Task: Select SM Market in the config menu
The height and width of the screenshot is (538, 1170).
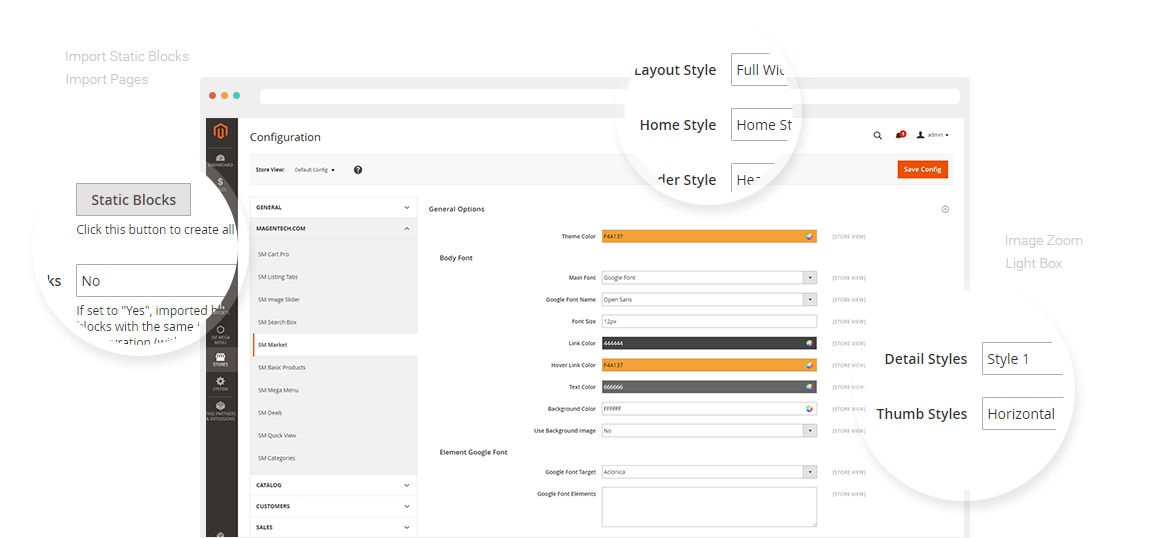Action: [x=334, y=345]
